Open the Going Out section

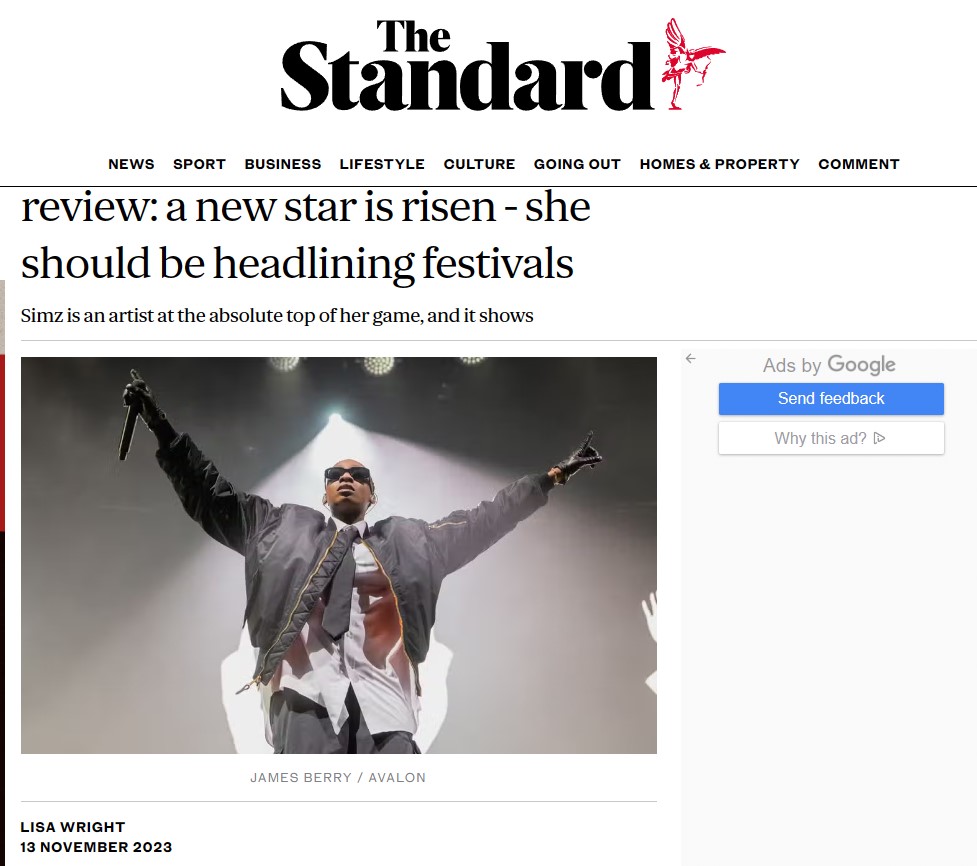tap(577, 164)
